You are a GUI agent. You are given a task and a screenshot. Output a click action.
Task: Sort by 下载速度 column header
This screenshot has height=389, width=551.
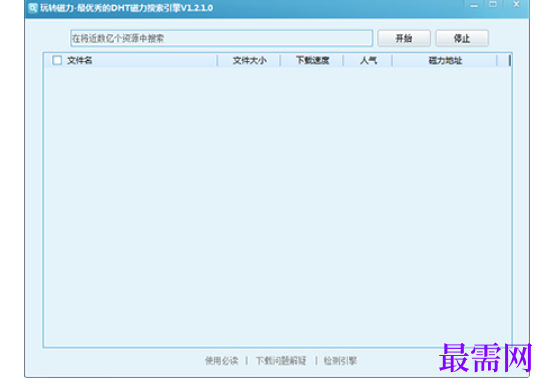312,60
